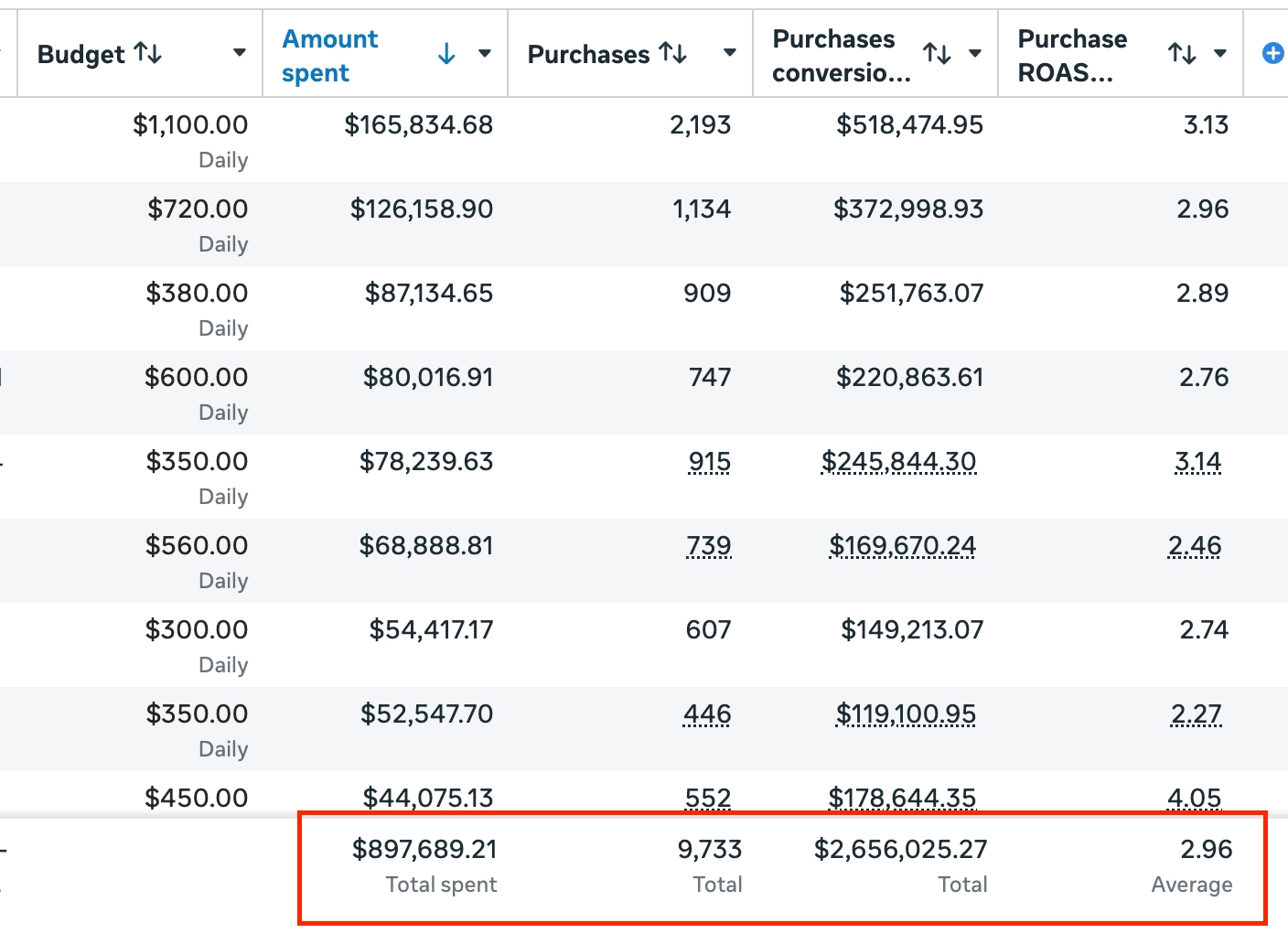Click the 2,193 purchases cell
The width and height of the screenshot is (1288, 944).
[701, 125]
